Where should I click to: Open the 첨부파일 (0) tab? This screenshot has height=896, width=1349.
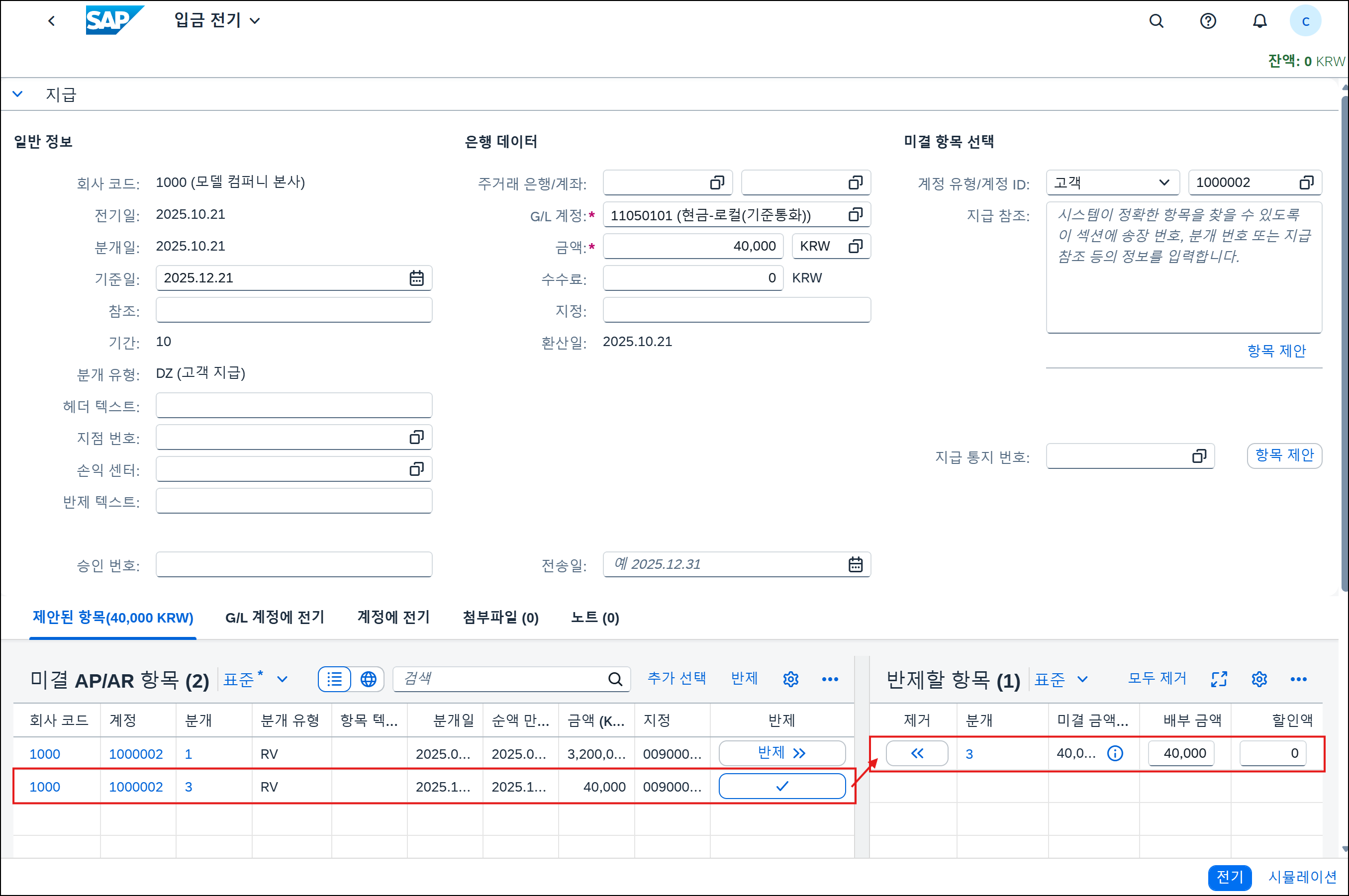click(x=500, y=618)
